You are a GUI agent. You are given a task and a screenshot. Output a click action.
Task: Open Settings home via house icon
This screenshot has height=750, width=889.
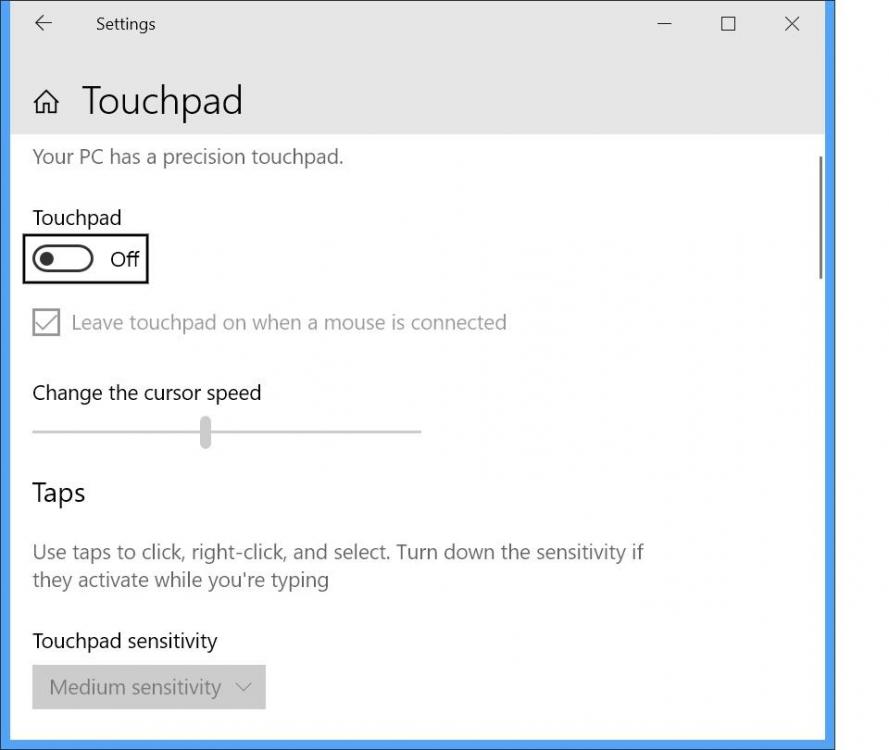coord(46,102)
